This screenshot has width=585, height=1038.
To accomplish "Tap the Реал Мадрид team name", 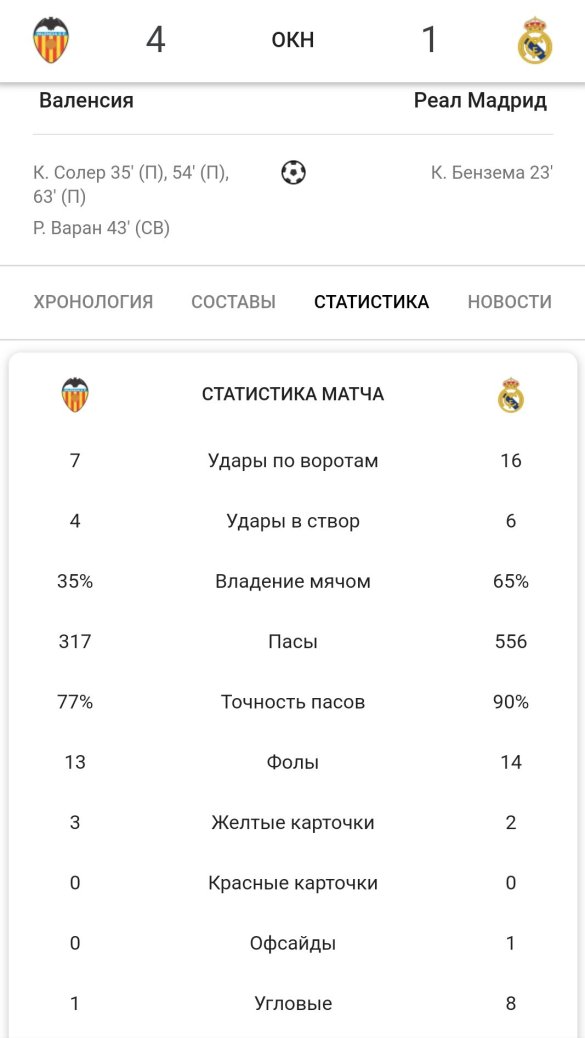I will [x=480, y=101].
